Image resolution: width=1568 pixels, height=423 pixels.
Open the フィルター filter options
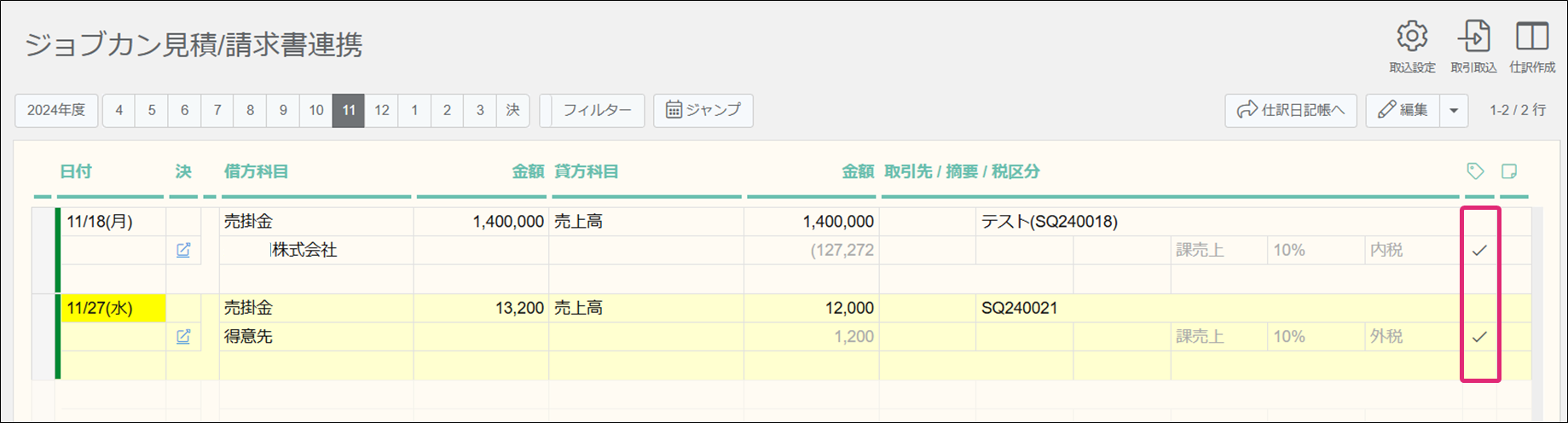597,110
